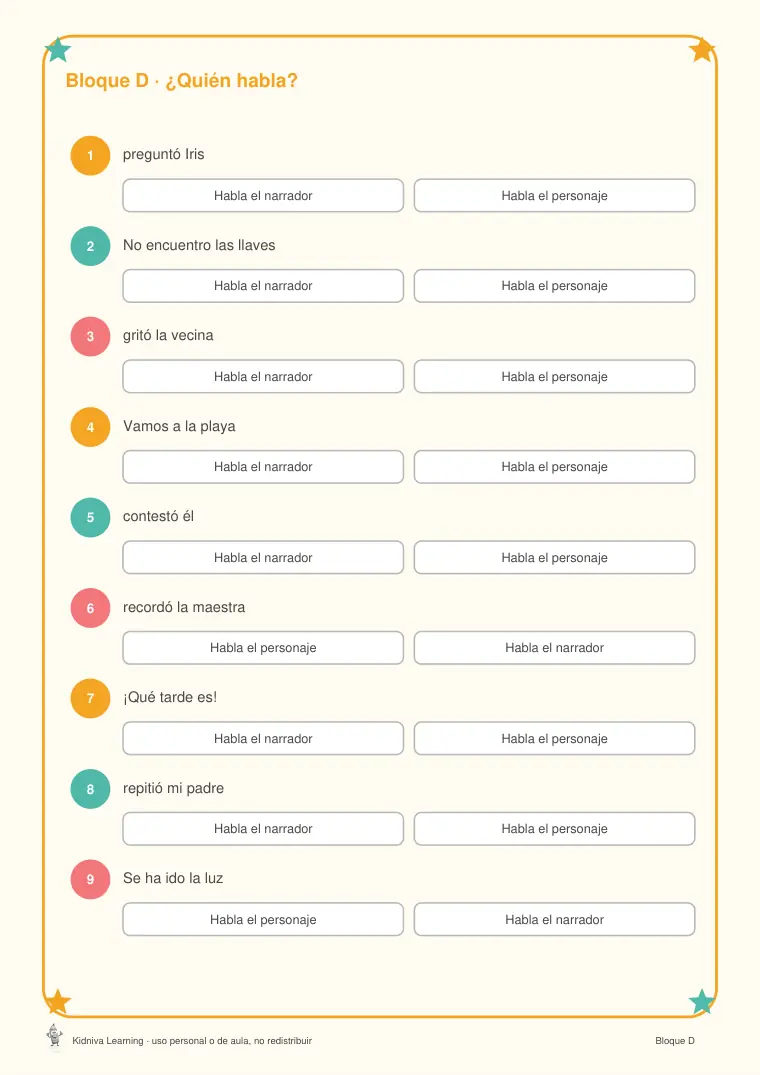Pick 'Habla el narrador' for 'recordó la maestra'
The height and width of the screenshot is (1075, 760).
[554, 648]
